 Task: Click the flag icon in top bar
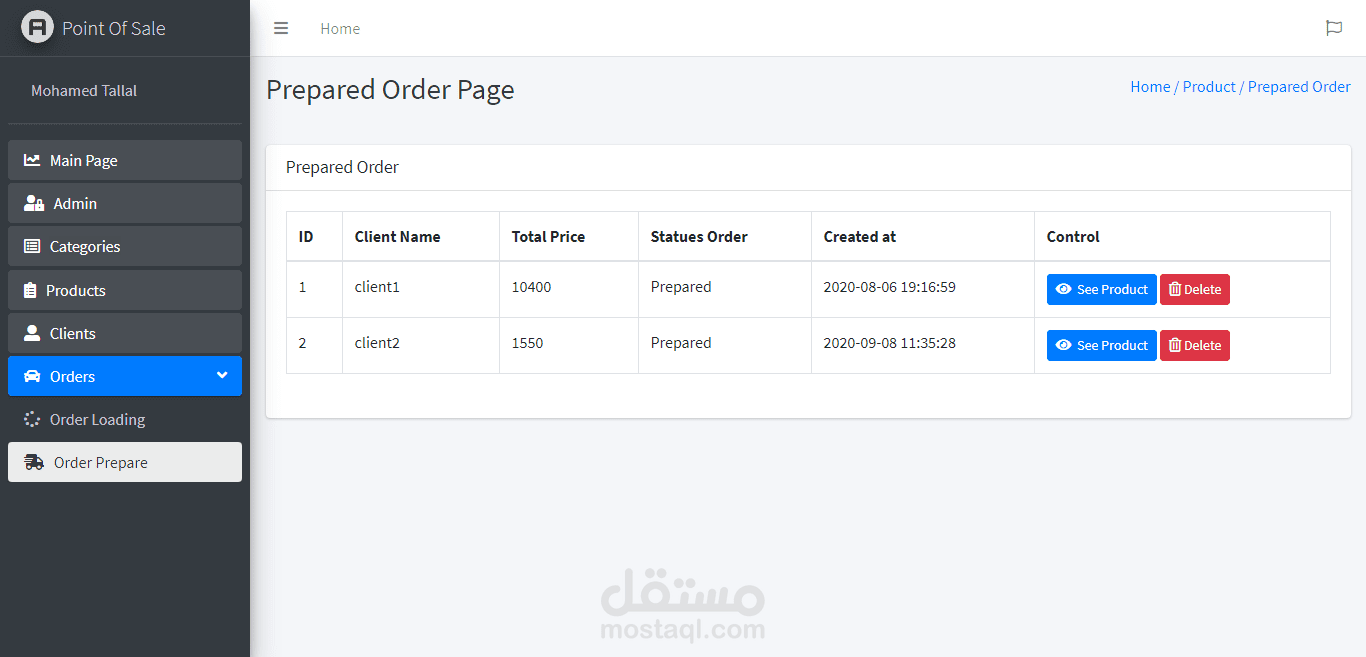[x=1333, y=28]
